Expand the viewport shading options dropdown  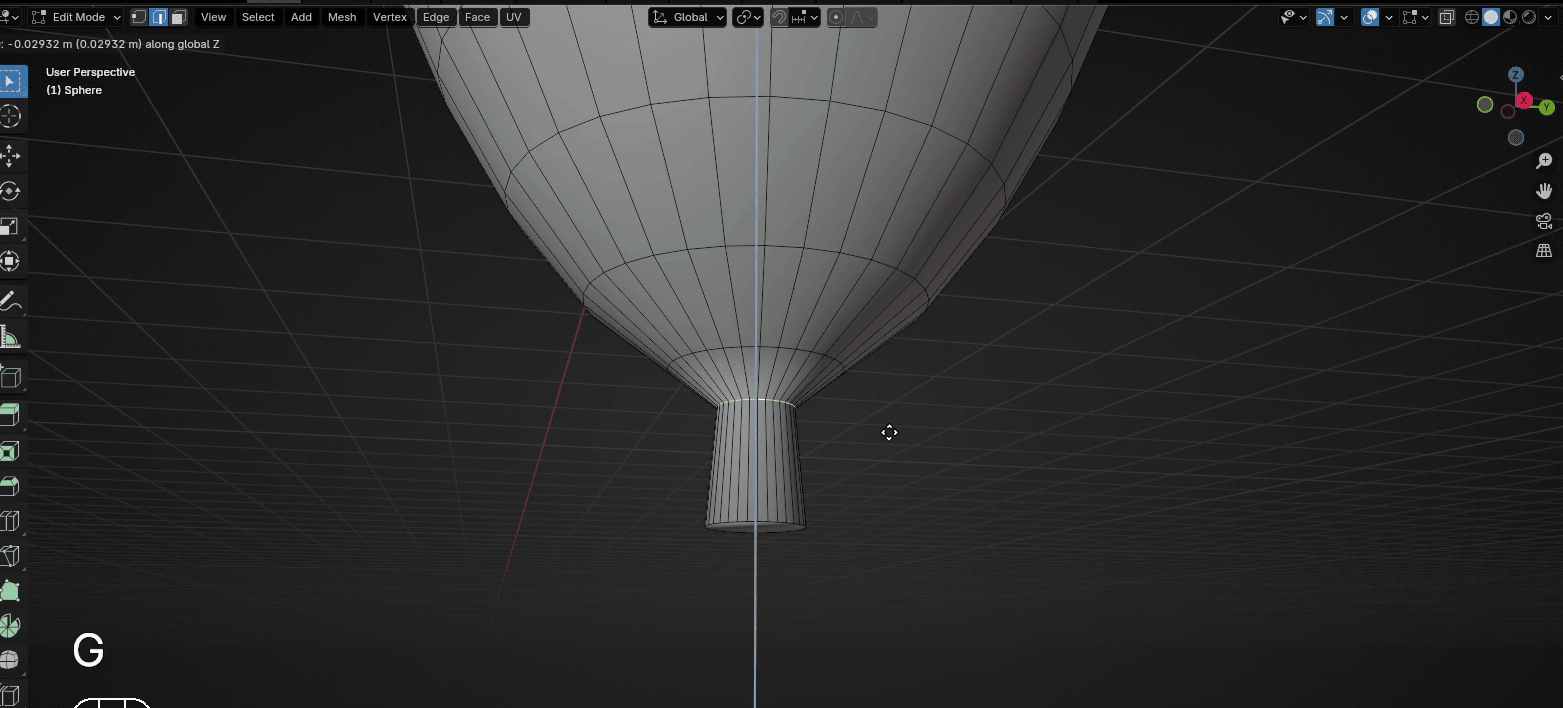1548,17
